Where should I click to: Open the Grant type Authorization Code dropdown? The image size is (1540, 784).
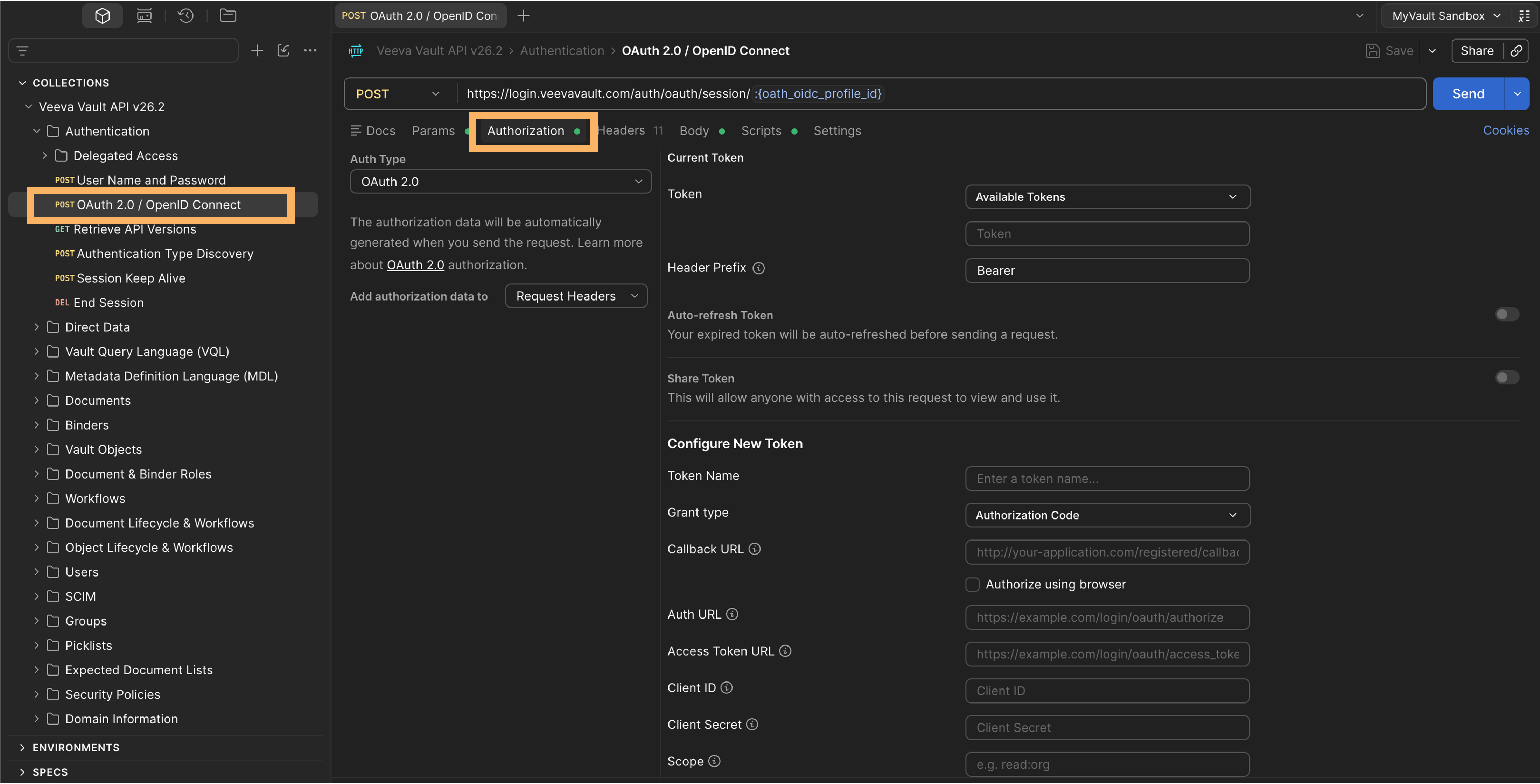[x=1107, y=515]
